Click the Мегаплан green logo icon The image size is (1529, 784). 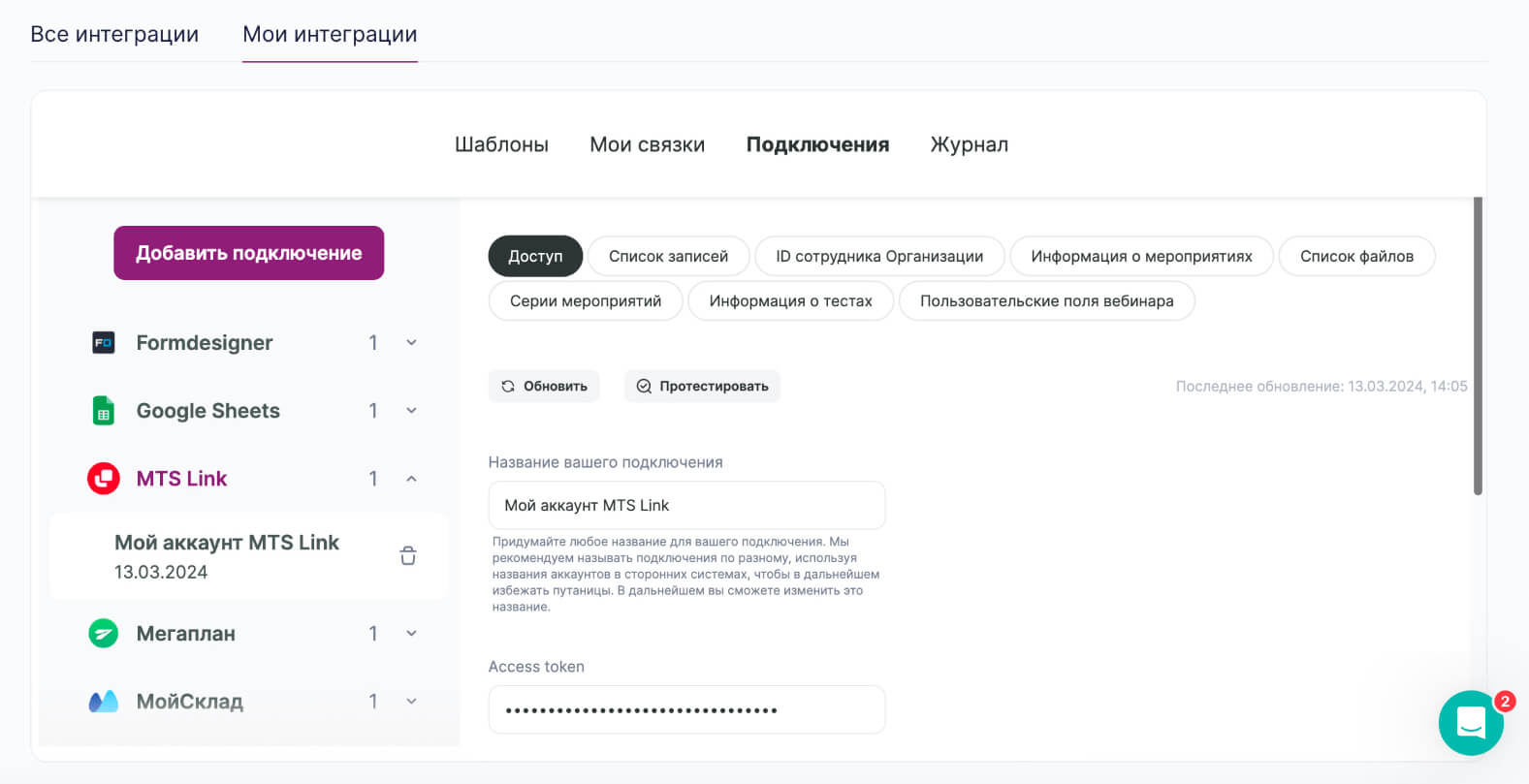[x=104, y=634]
